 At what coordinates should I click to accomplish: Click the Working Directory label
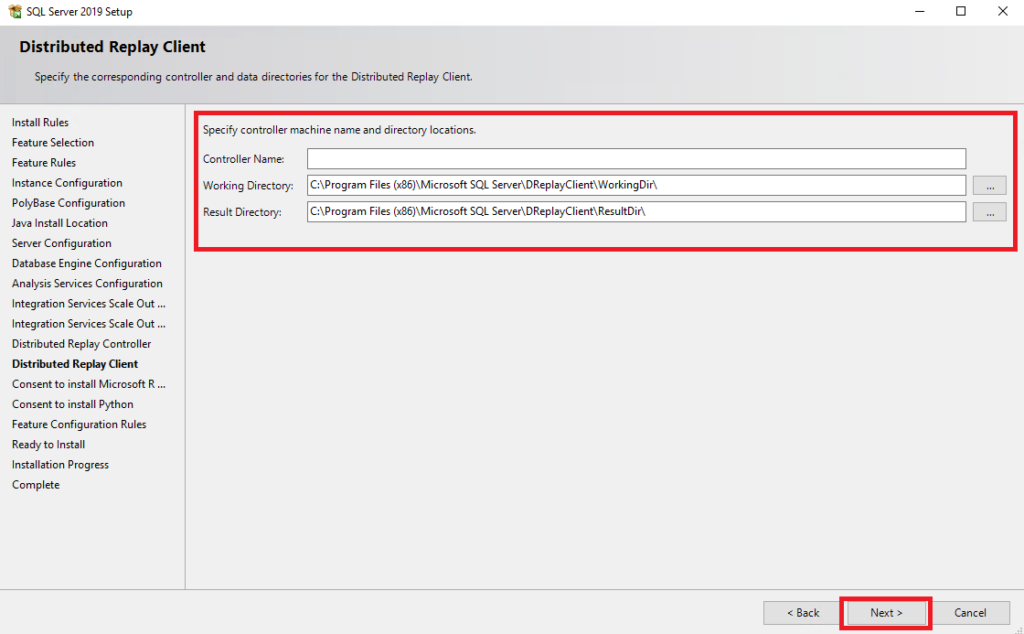coord(248,185)
